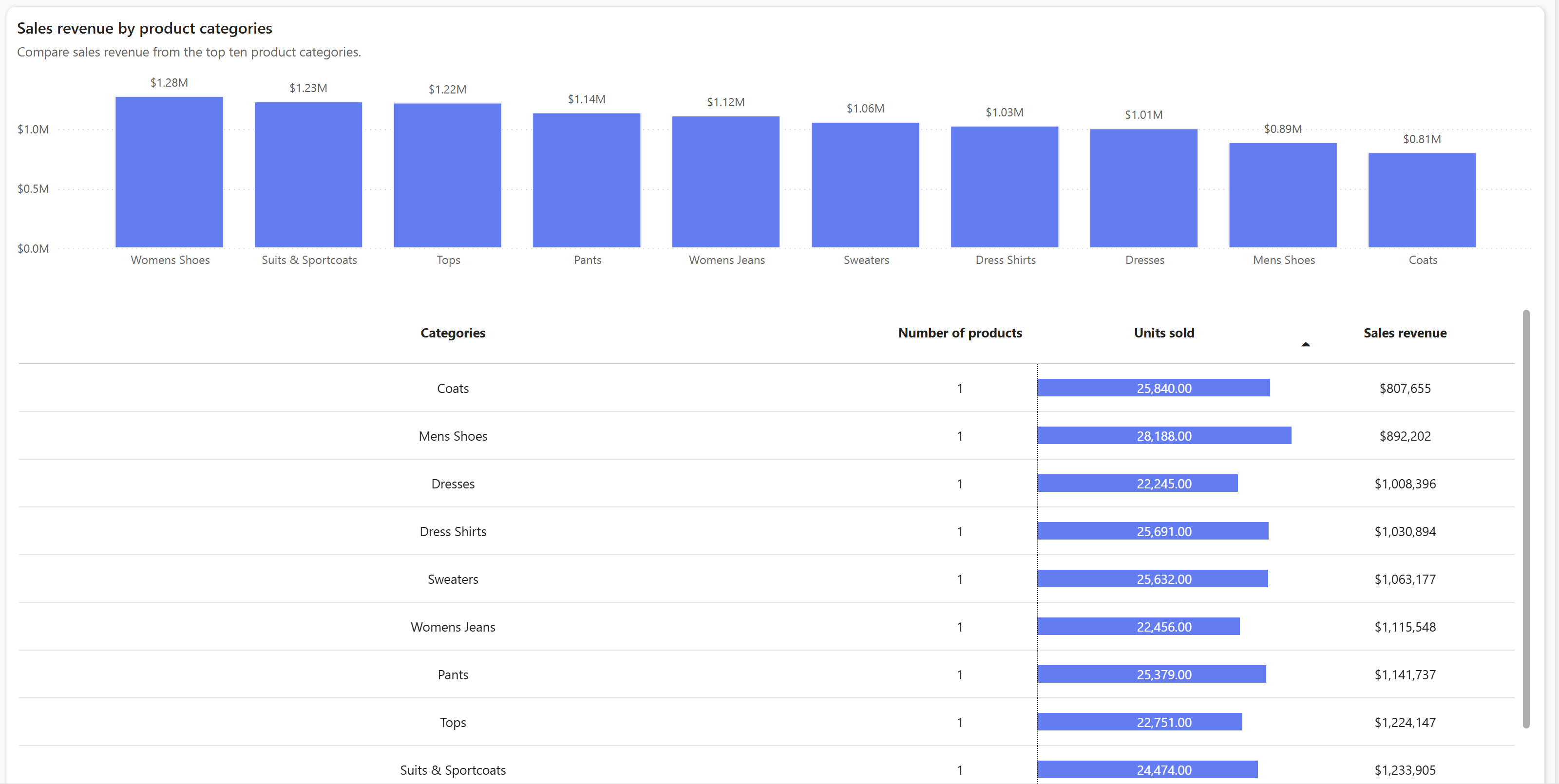The image size is (1559, 784).
Task: Click the $807,655 revenue cell
Action: click(1405, 389)
